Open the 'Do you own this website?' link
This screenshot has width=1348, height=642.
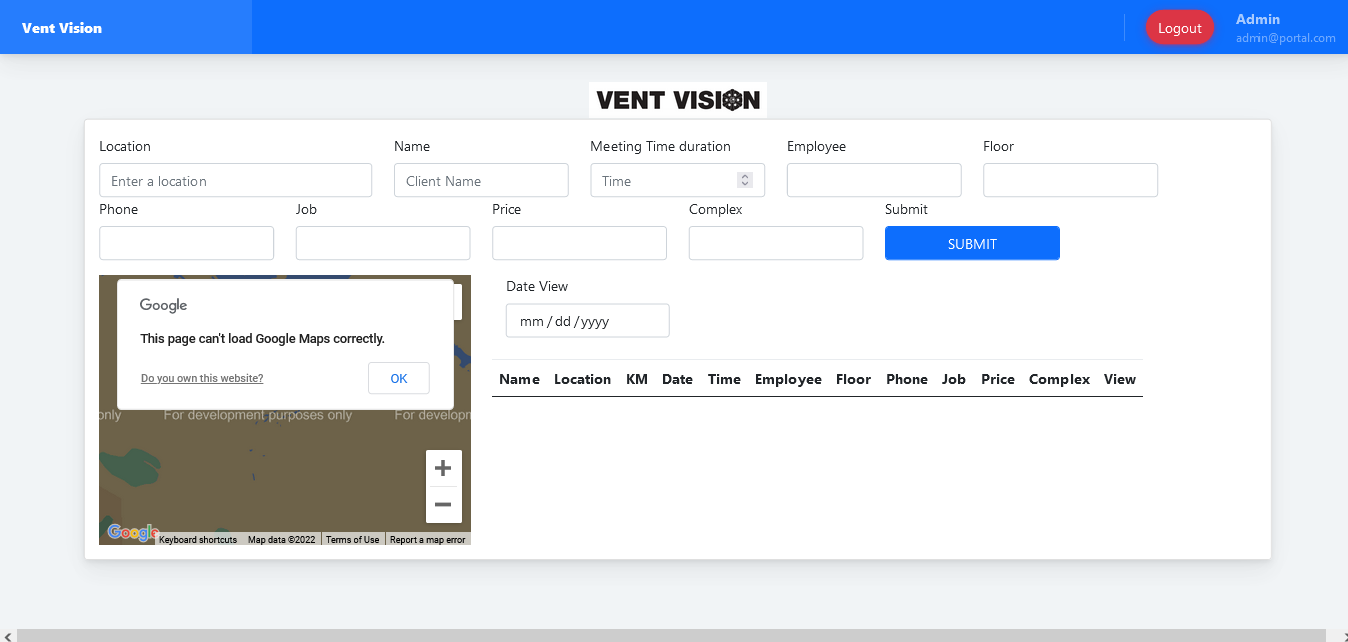coord(202,379)
